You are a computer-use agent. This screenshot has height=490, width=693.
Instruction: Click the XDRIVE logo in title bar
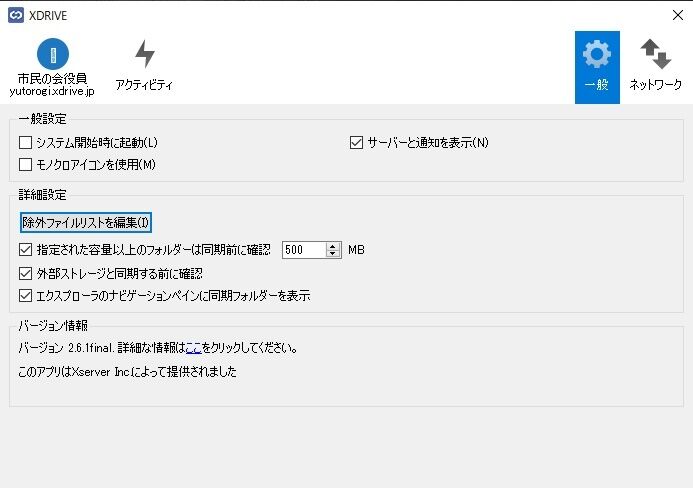click(x=16, y=15)
